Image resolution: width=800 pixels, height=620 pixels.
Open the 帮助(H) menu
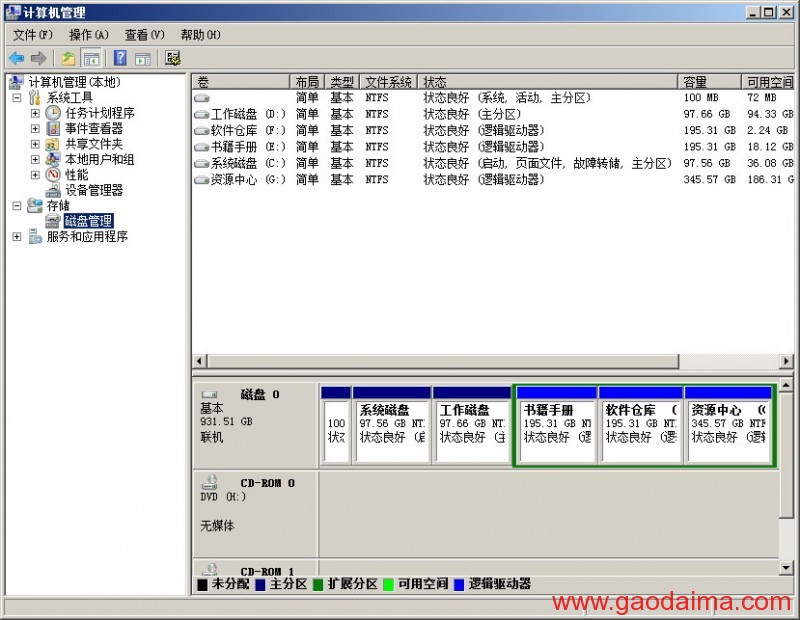(201, 35)
